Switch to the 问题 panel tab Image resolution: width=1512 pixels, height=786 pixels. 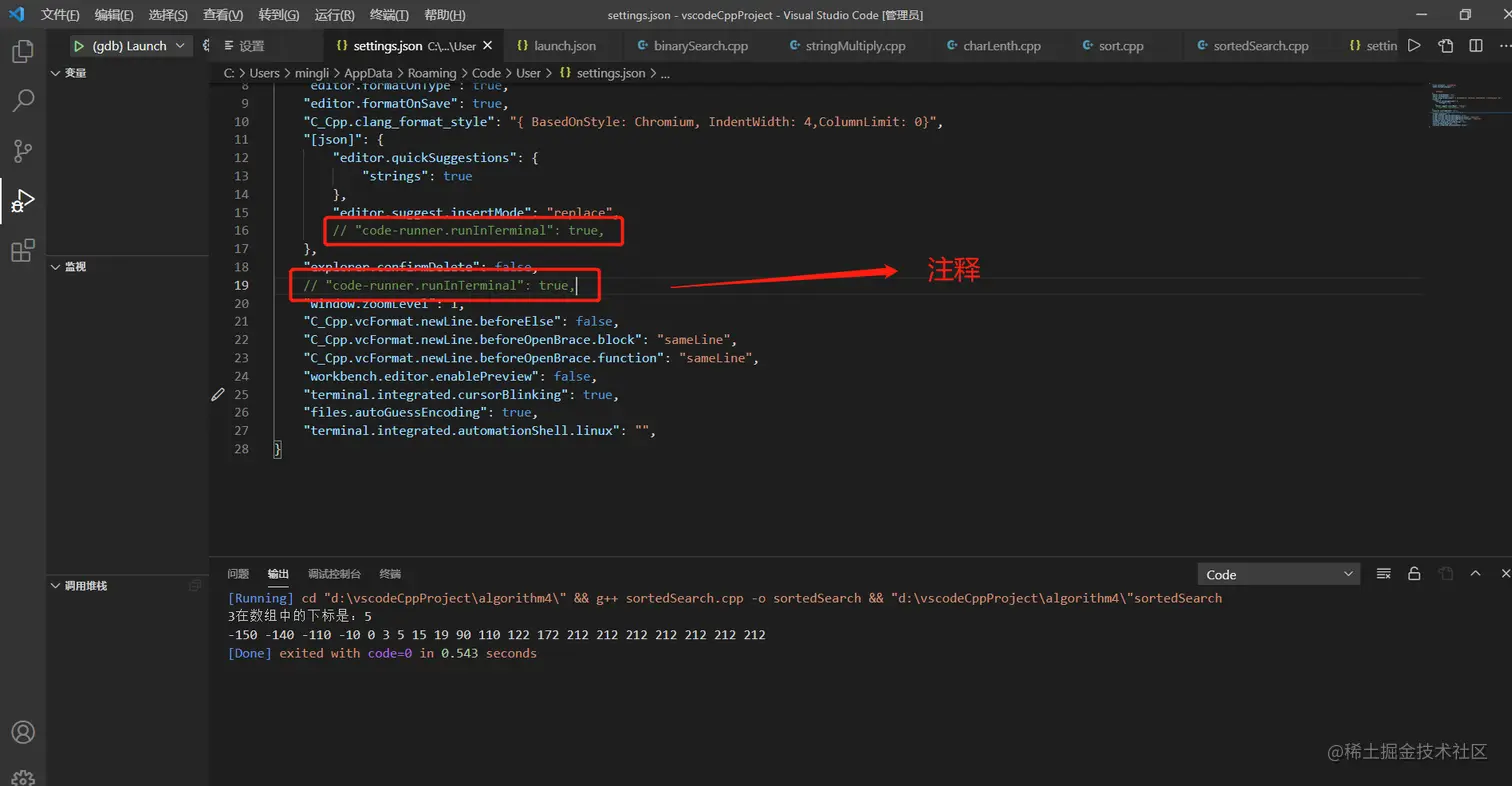point(238,574)
